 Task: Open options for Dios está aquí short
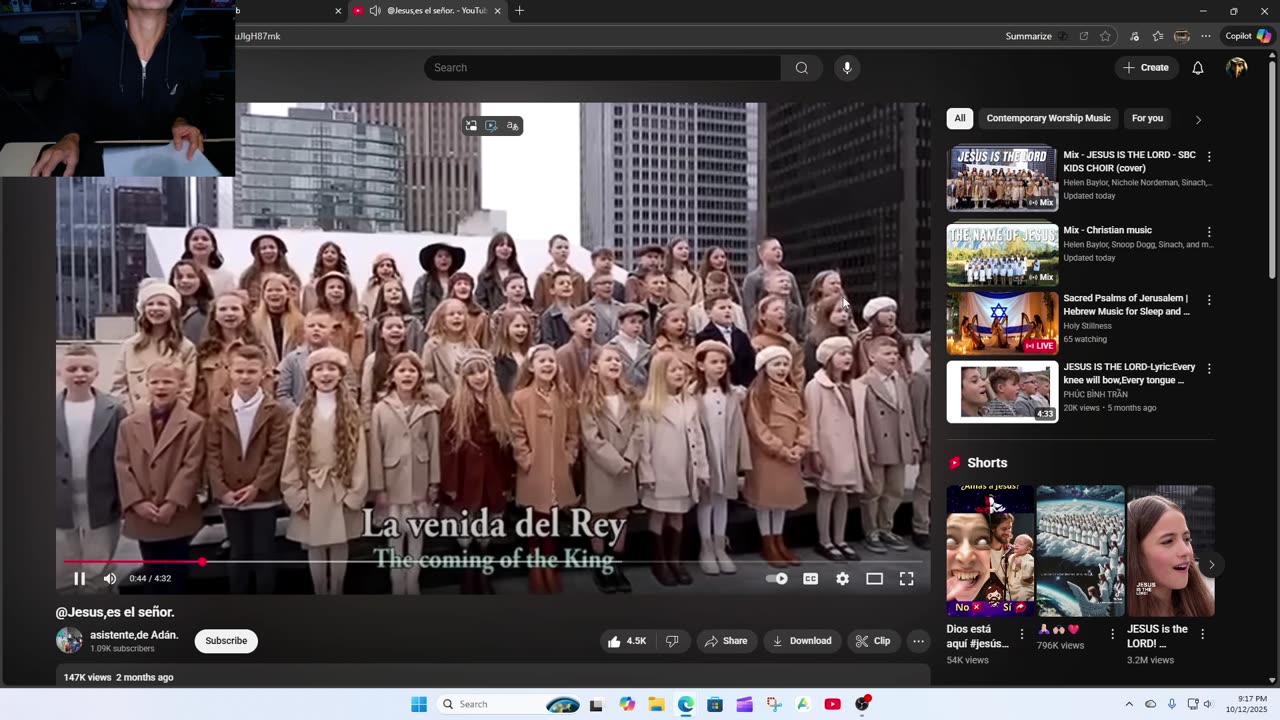point(1021,634)
